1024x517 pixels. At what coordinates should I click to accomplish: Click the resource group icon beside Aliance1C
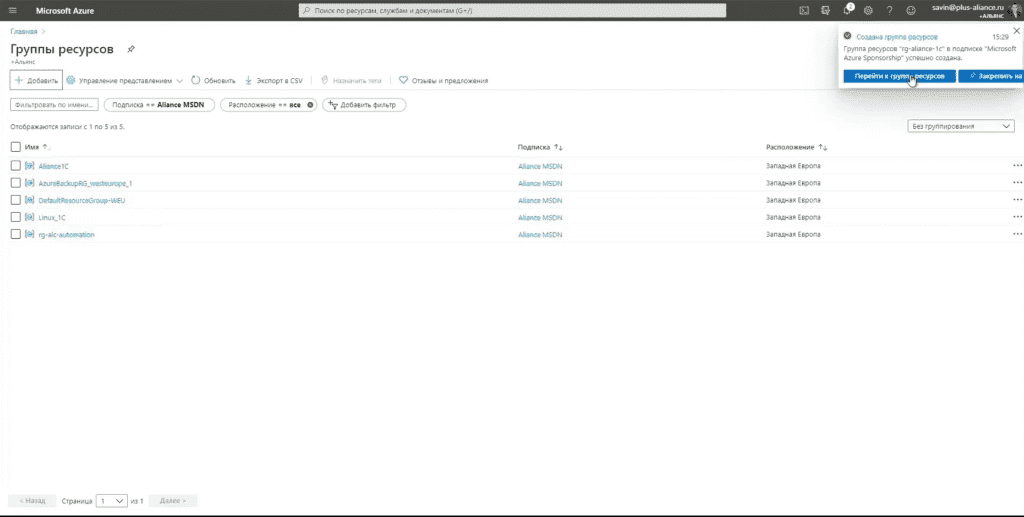tap(29, 166)
